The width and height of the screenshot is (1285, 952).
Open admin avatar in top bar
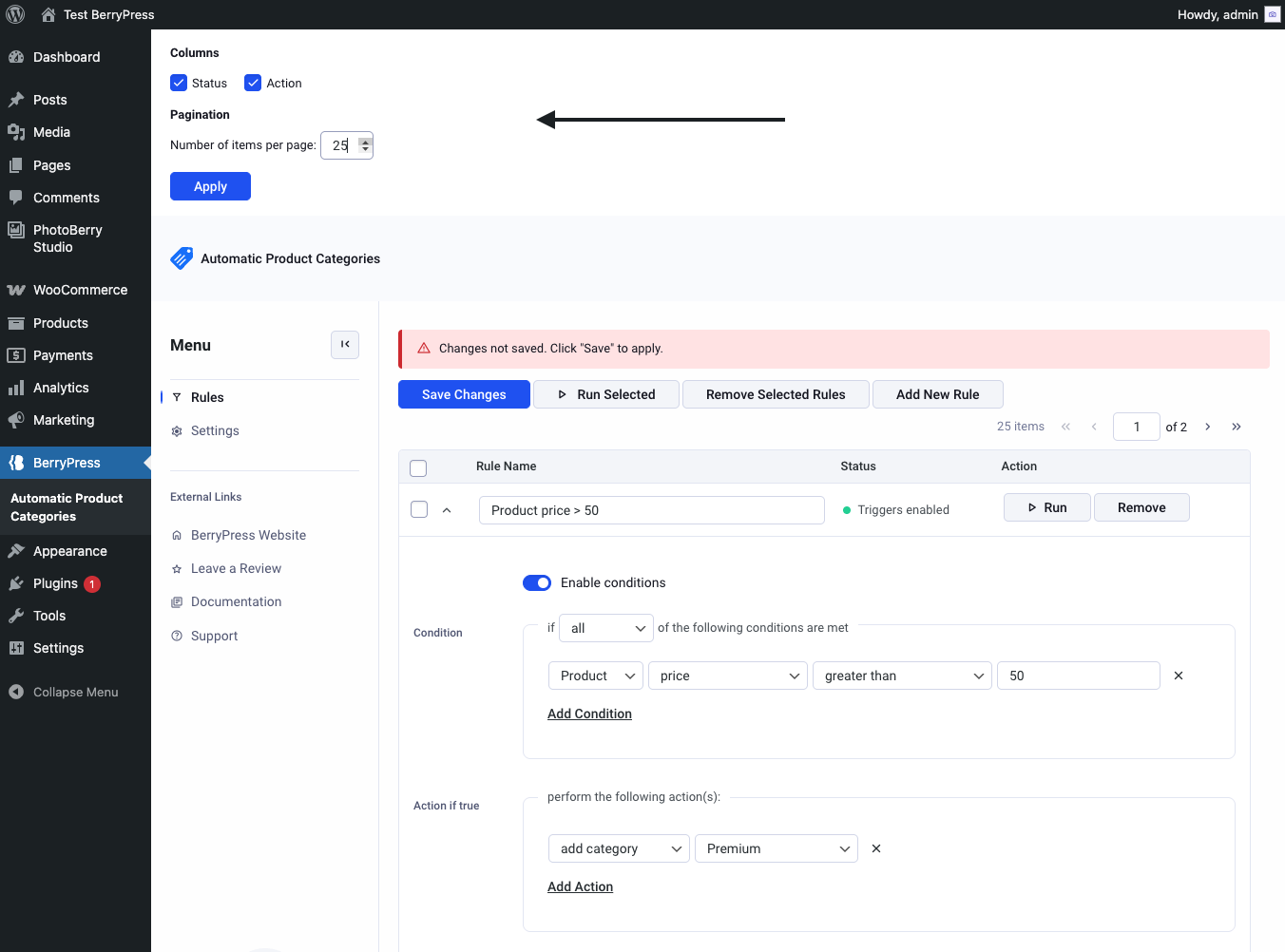tap(1272, 14)
